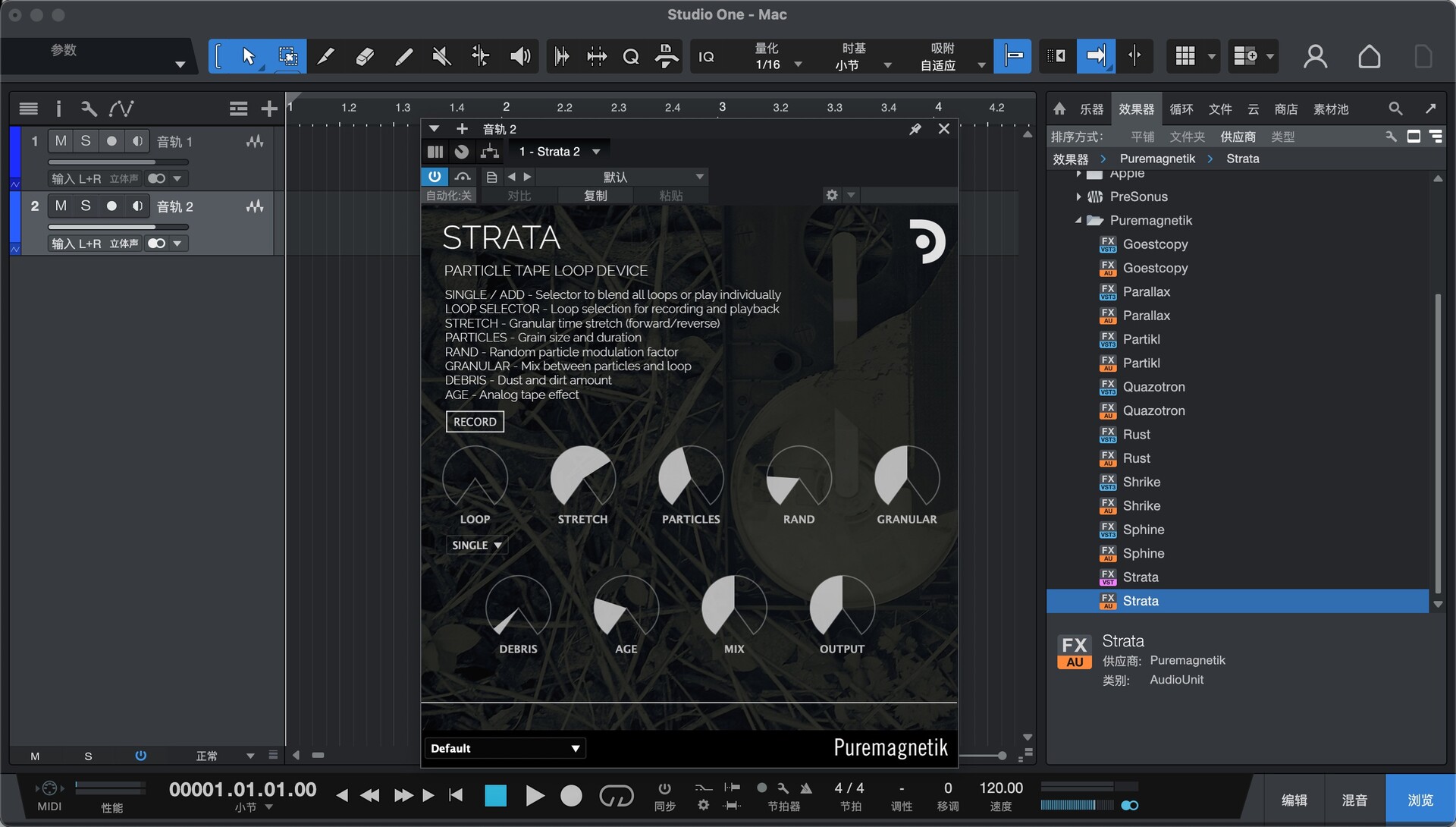The width and height of the screenshot is (1456, 827).
Task: Open the inspector info icon
Action: click(x=58, y=108)
